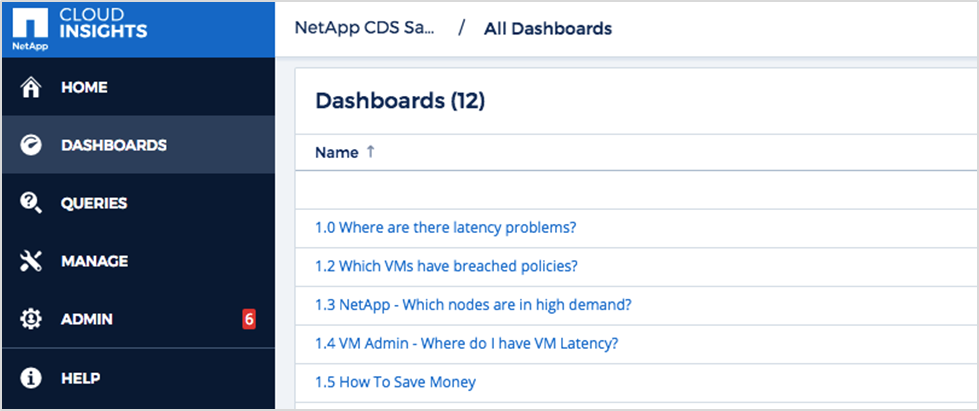Click the Queries magnifier icon
979x411 pixels.
(31, 204)
